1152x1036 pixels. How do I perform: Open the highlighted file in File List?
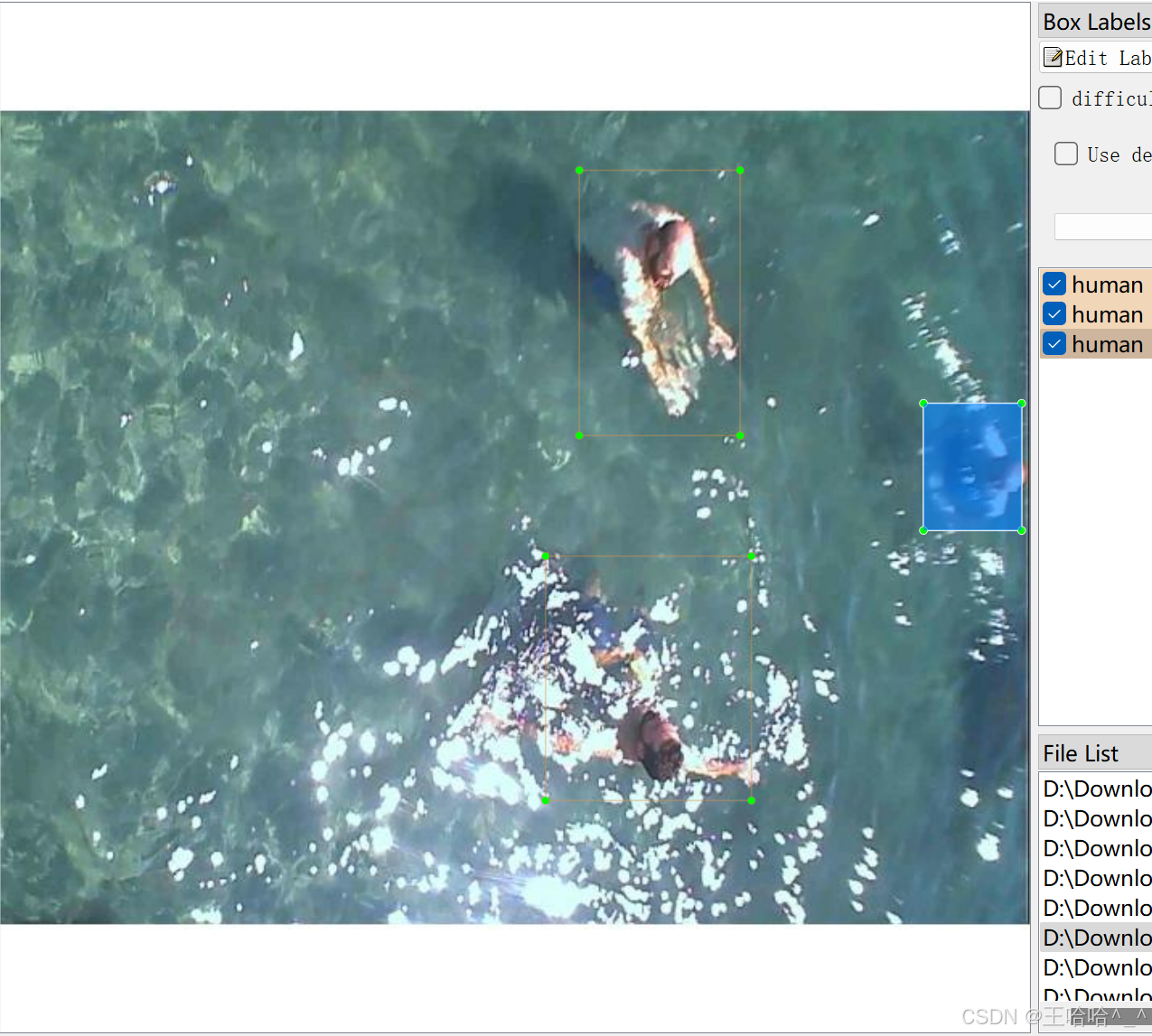click(1097, 938)
